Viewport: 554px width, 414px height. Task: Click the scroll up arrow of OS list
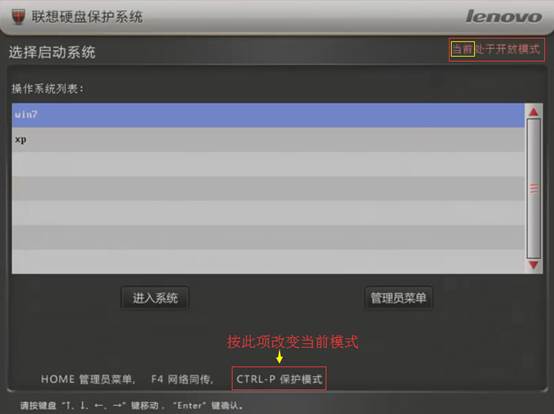[x=534, y=112]
